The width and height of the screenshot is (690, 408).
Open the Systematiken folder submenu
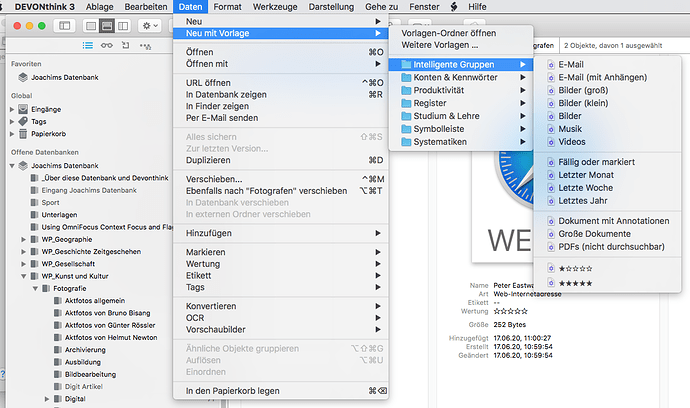pos(461,142)
